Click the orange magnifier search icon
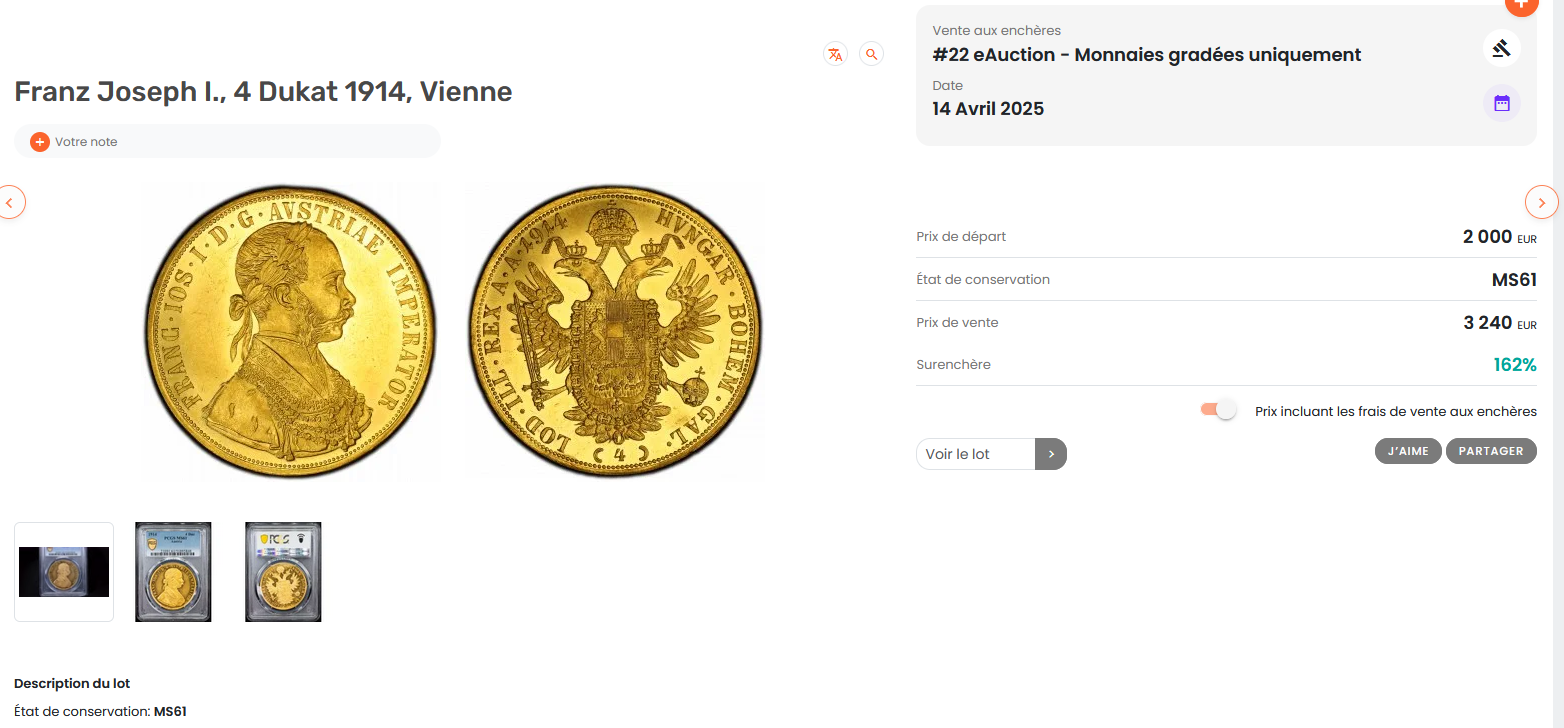Image resolution: width=1564 pixels, height=728 pixels. click(871, 54)
